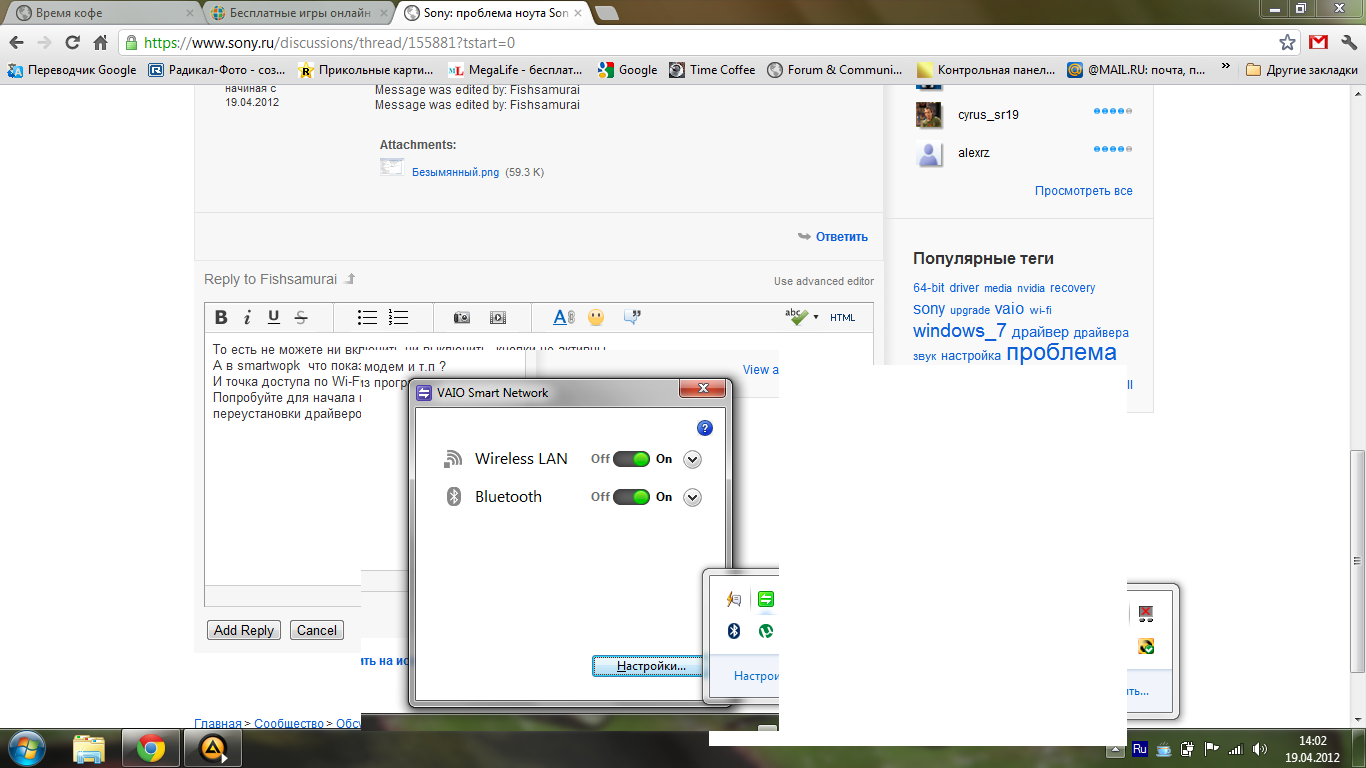Insert a quote using the quote icon

point(632,318)
